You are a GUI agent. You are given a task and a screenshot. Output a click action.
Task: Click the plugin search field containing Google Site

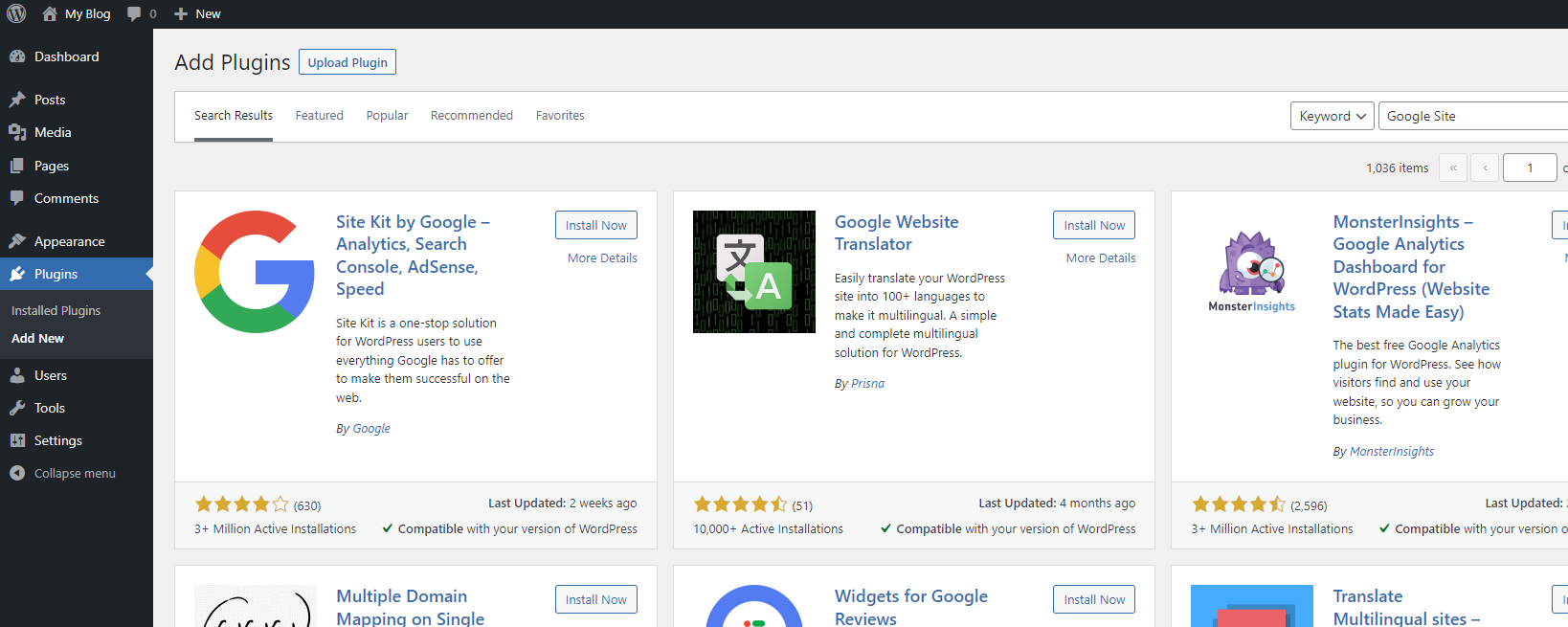[x=1473, y=116]
